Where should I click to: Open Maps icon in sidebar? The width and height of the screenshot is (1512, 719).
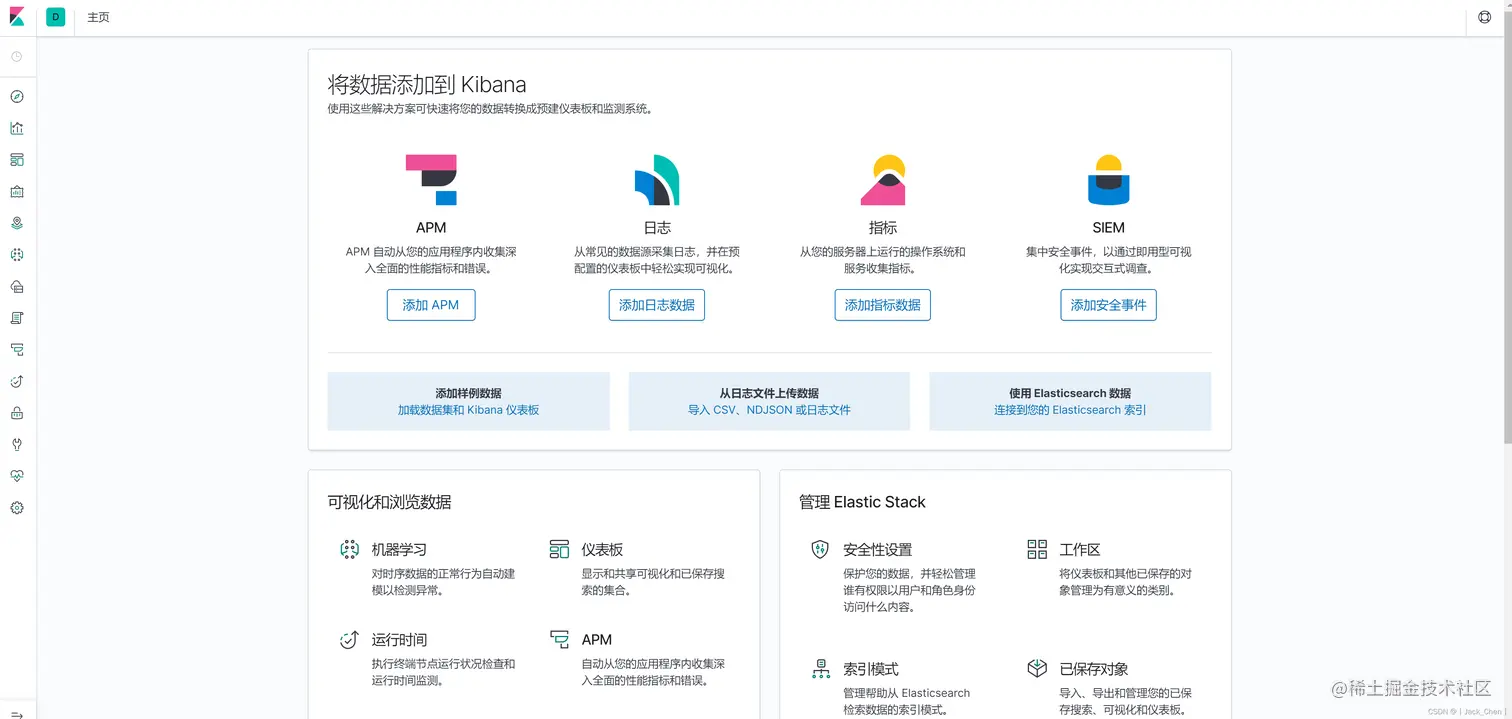coord(17,223)
